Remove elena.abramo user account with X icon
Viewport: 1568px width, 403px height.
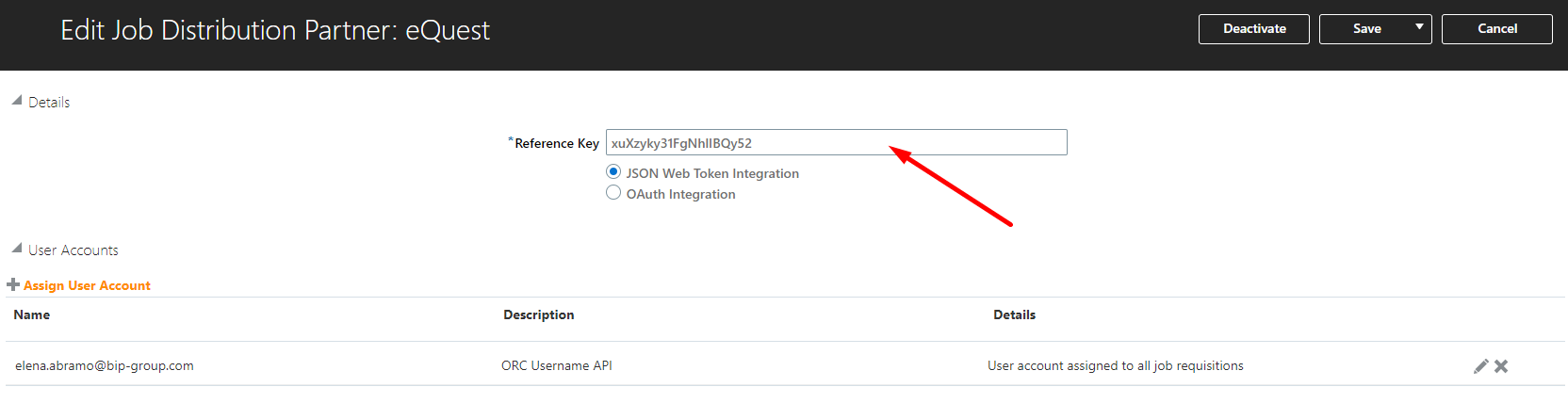tap(1501, 366)
